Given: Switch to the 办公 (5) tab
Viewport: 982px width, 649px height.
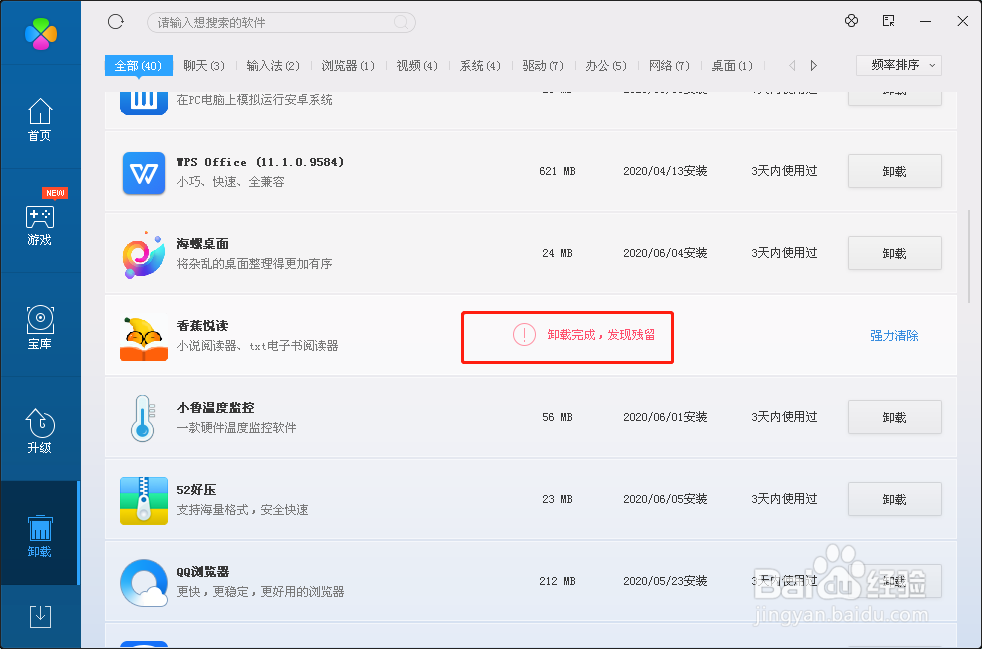Looking at the screenshot, I should click(x=606, y=66).
